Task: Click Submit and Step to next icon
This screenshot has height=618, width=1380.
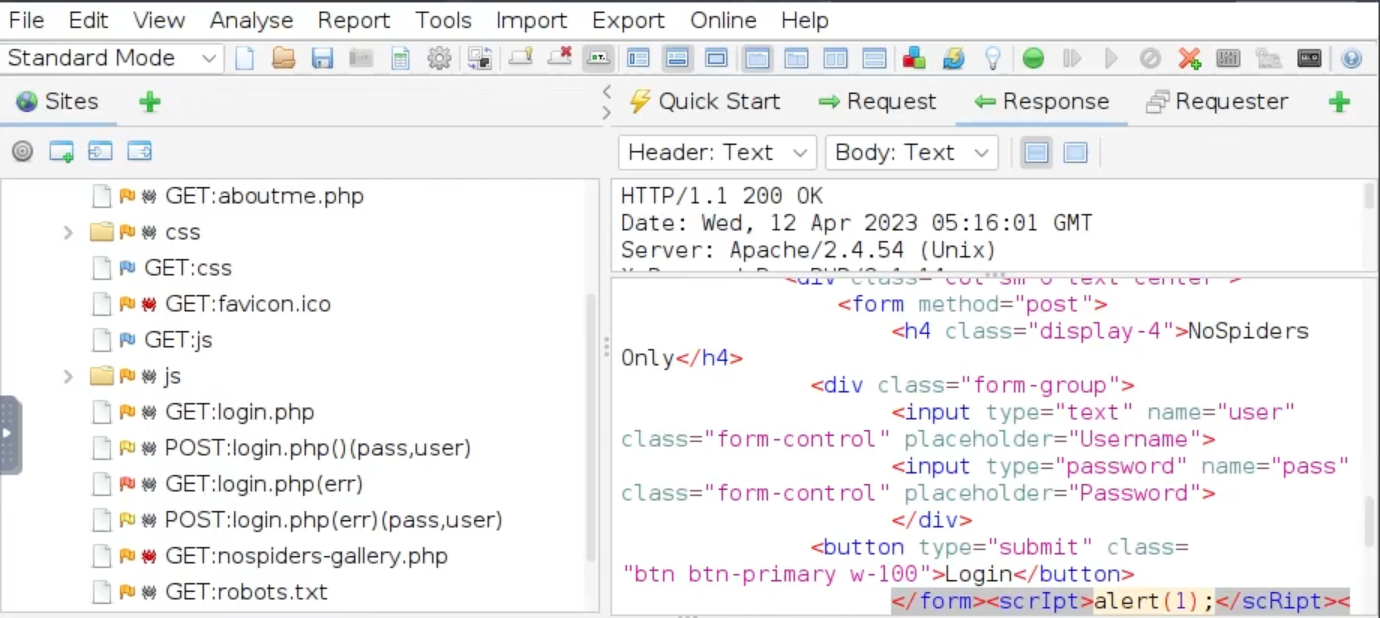Action: click(x=1072, y=59)
